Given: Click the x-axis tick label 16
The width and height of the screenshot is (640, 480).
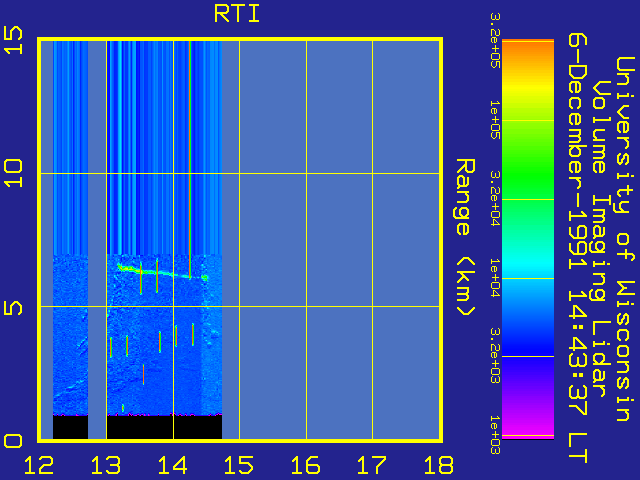Looking at the screenshot, I should tap(305, 465).
